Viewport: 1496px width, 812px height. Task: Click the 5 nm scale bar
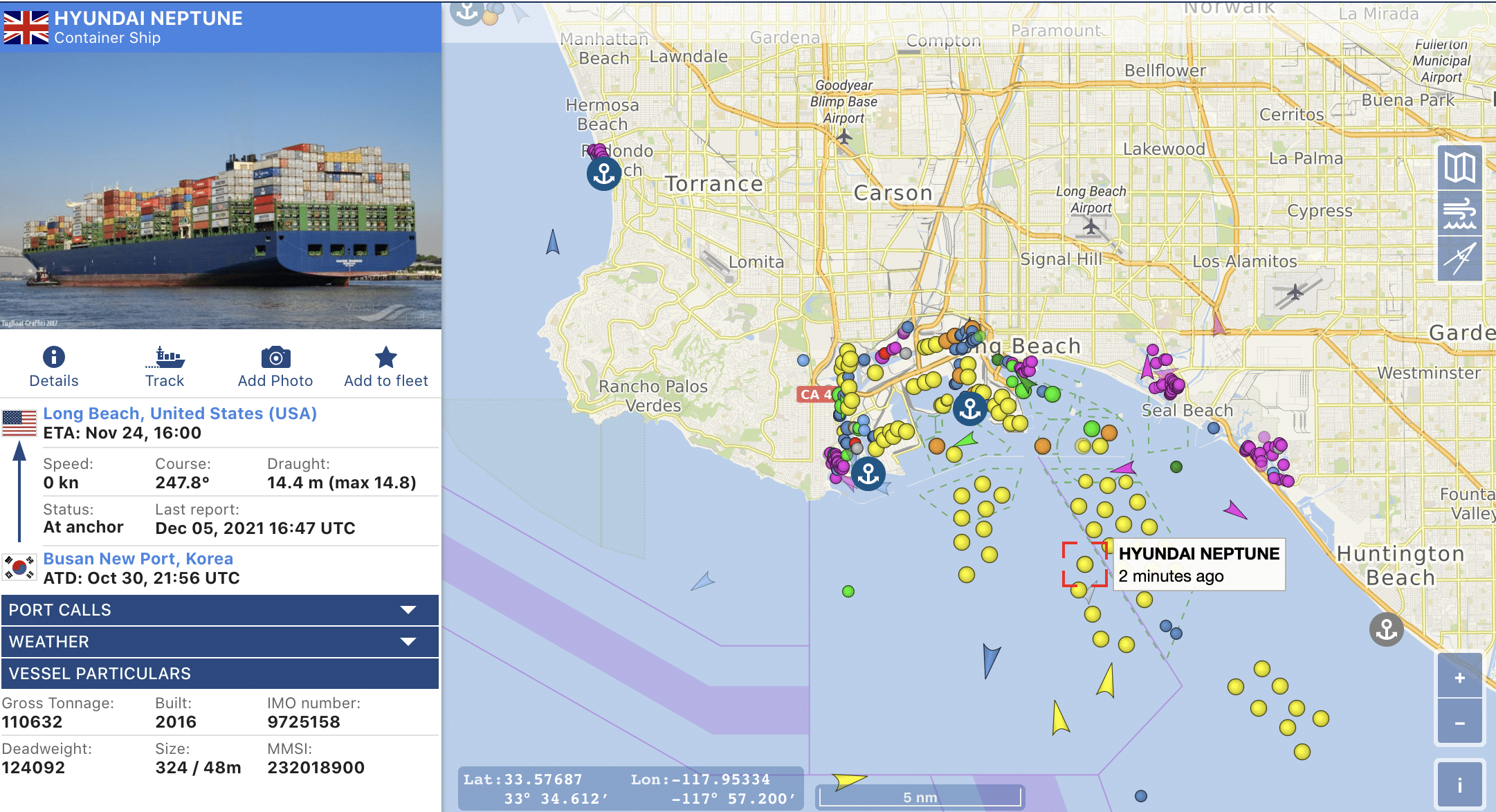click(x=920, y=797)
